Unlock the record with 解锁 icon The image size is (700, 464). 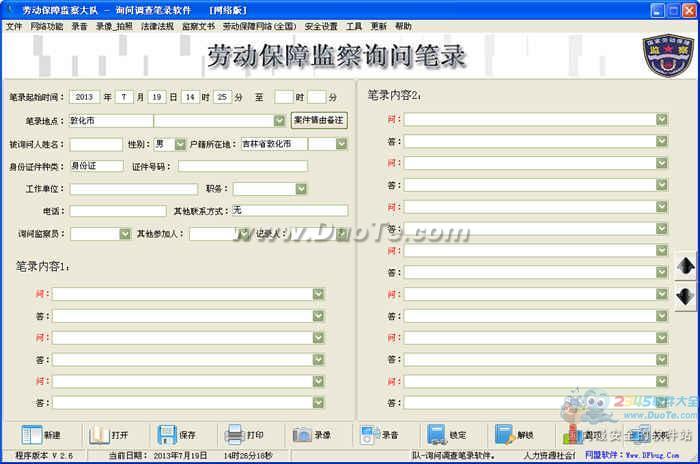click(x=505, y=435)
